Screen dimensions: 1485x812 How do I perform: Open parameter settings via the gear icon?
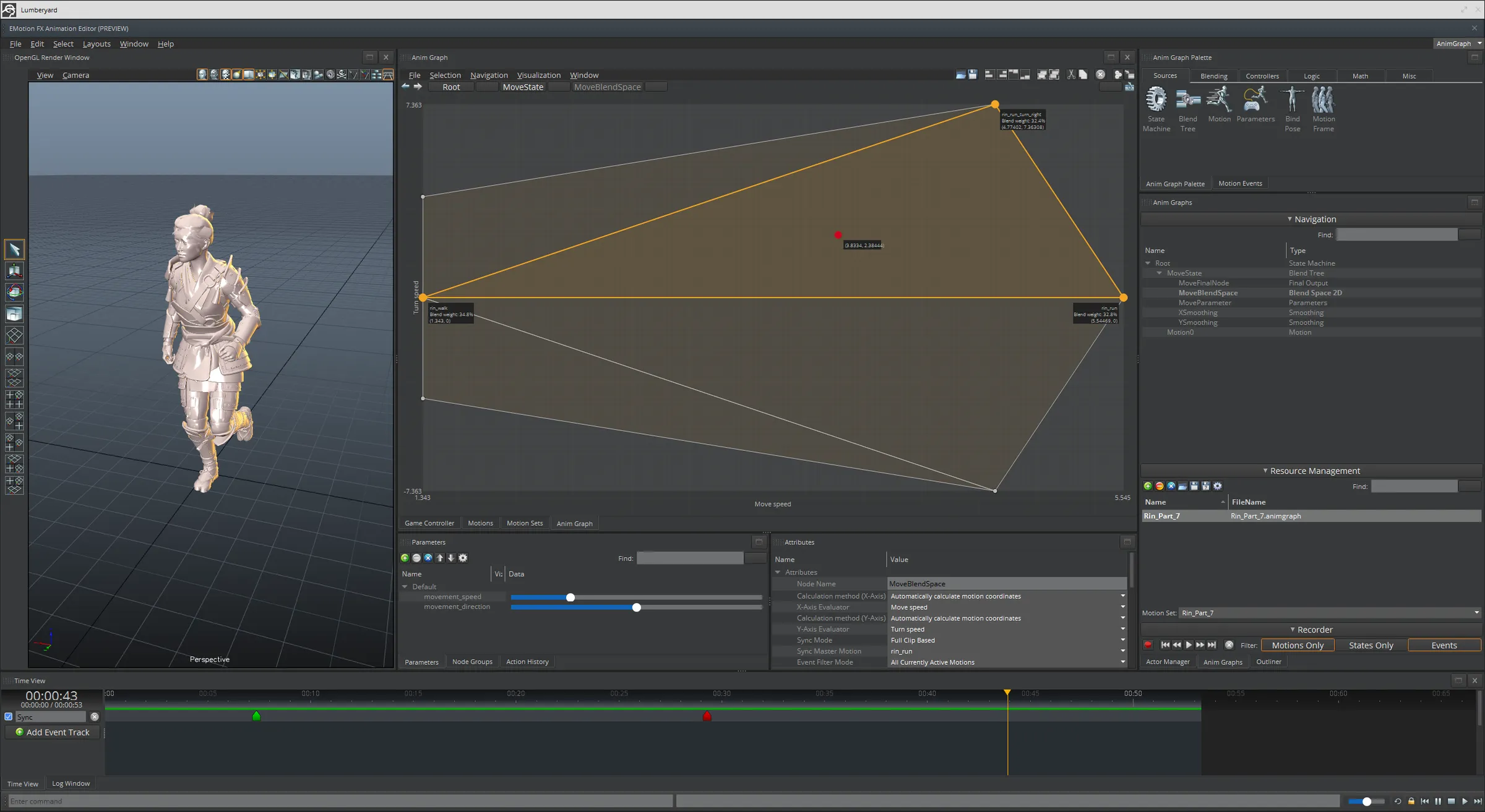coord(463,558)
